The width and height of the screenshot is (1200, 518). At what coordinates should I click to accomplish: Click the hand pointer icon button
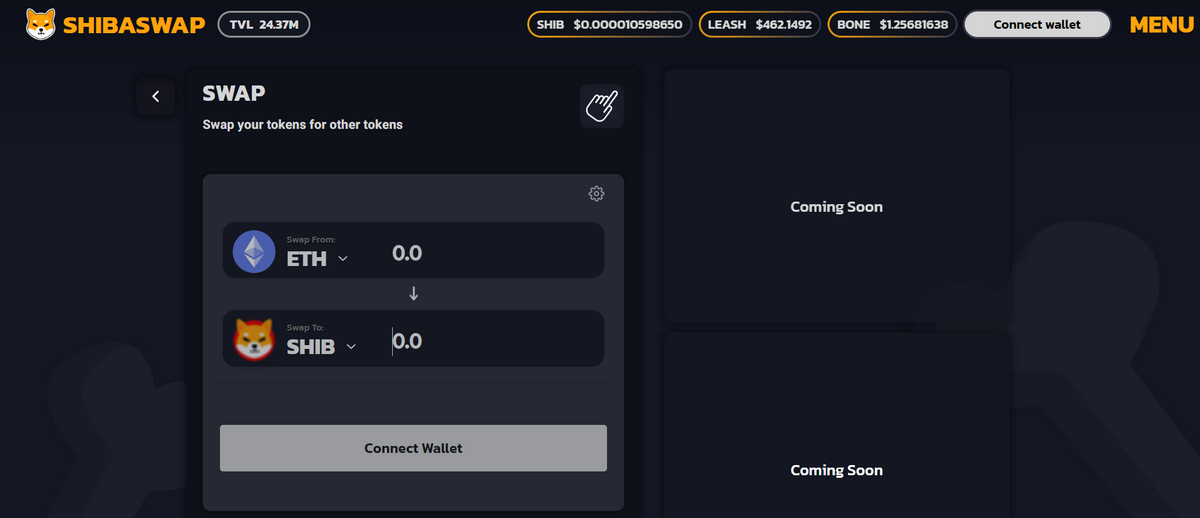tap(602, 106)
